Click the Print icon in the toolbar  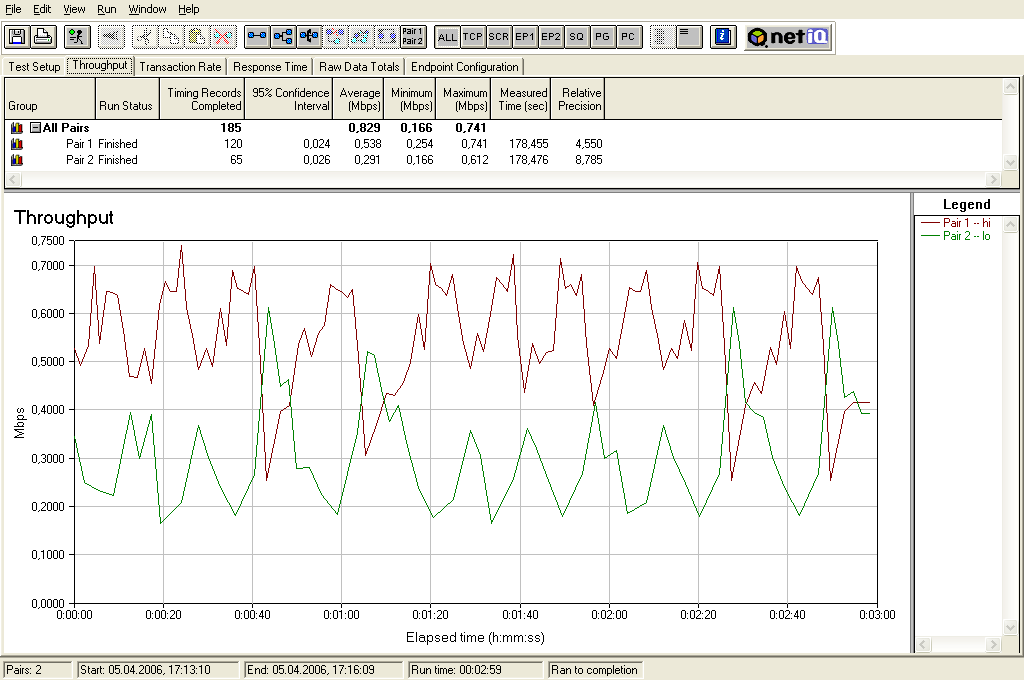point(43,37)
